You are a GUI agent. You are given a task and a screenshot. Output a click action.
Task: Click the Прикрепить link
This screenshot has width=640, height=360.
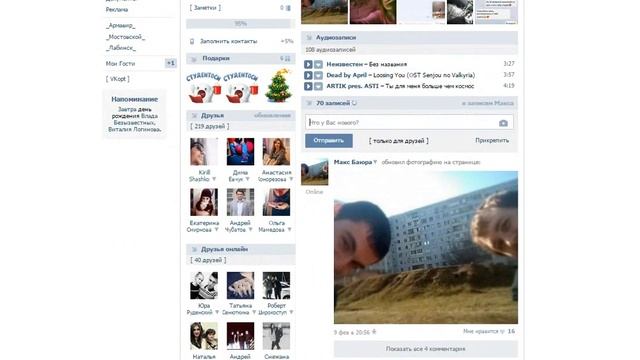[492, 140]
